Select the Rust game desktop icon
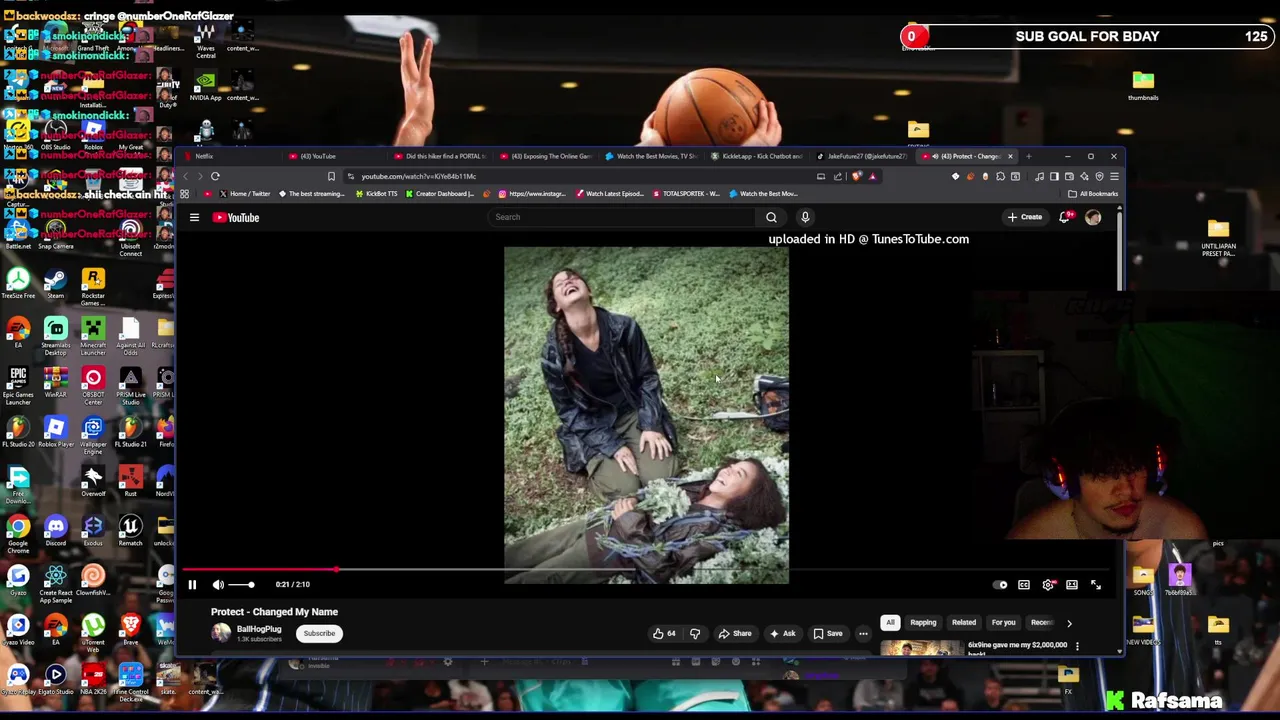 pos(130,481)
